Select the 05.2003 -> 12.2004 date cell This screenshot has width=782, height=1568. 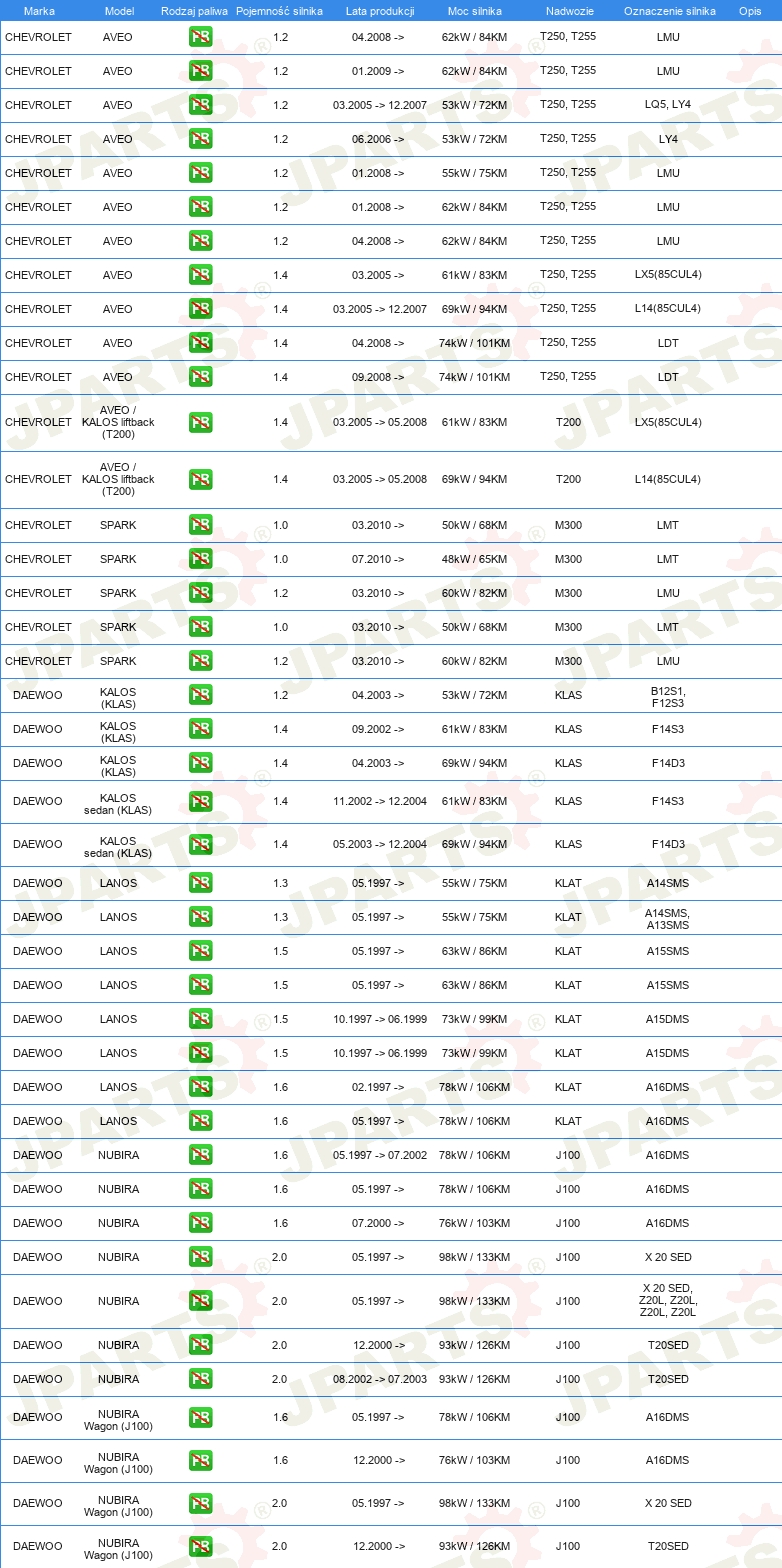point(380,844)
